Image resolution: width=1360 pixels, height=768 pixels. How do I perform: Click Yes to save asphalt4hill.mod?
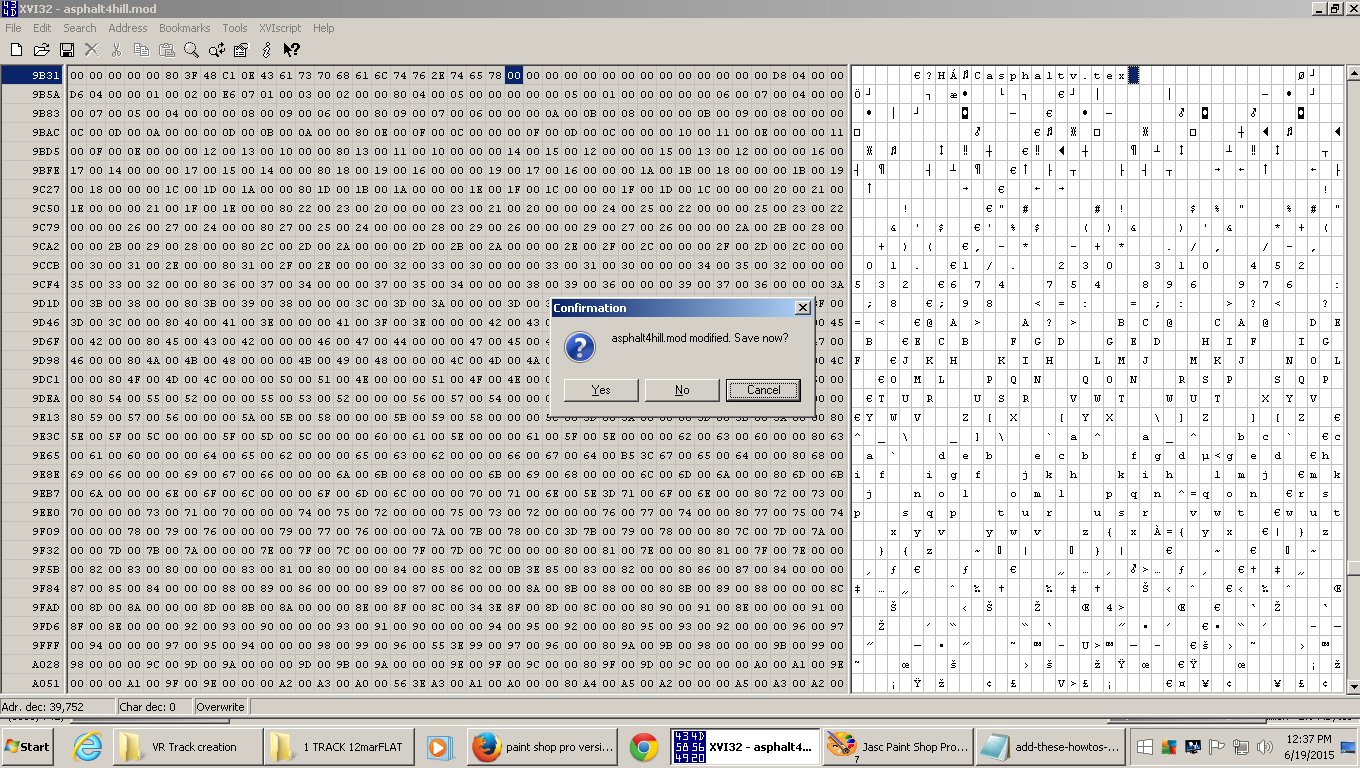pyautogui.click(x=601, y=390)
